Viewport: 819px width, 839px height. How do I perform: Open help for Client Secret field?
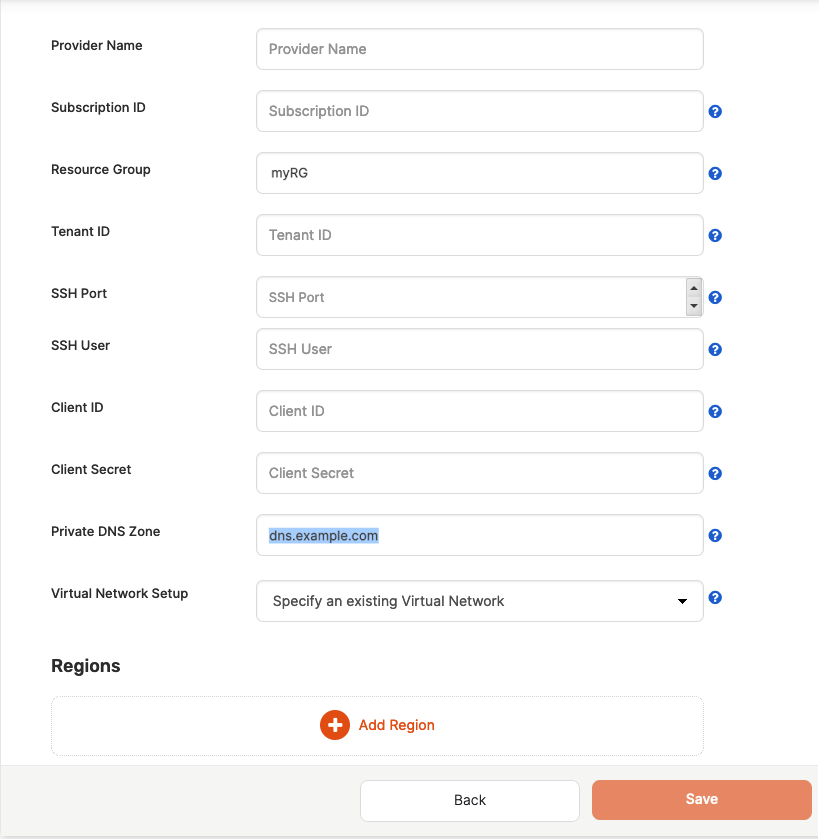pos(715,473)
